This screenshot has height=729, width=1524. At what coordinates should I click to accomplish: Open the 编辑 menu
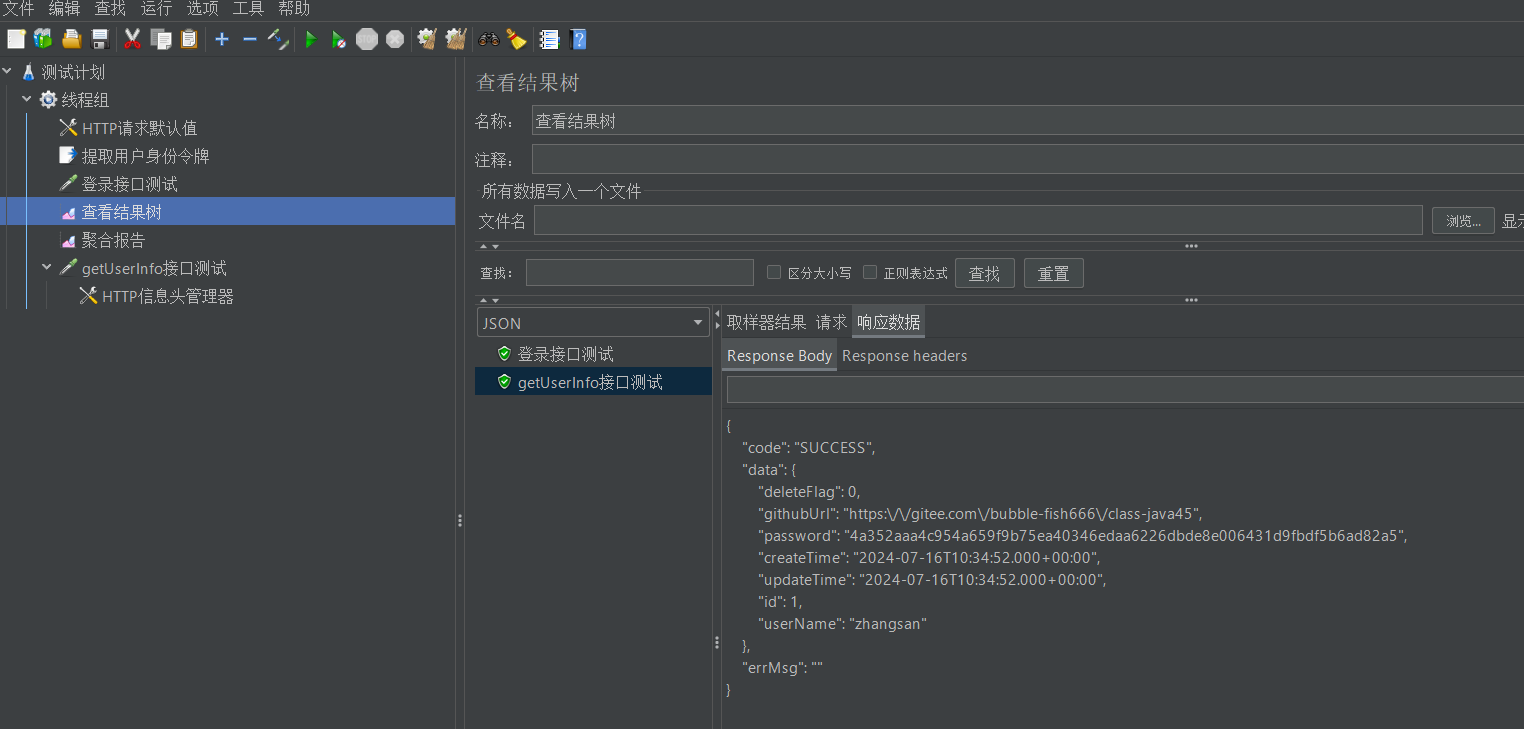point(64,9)
